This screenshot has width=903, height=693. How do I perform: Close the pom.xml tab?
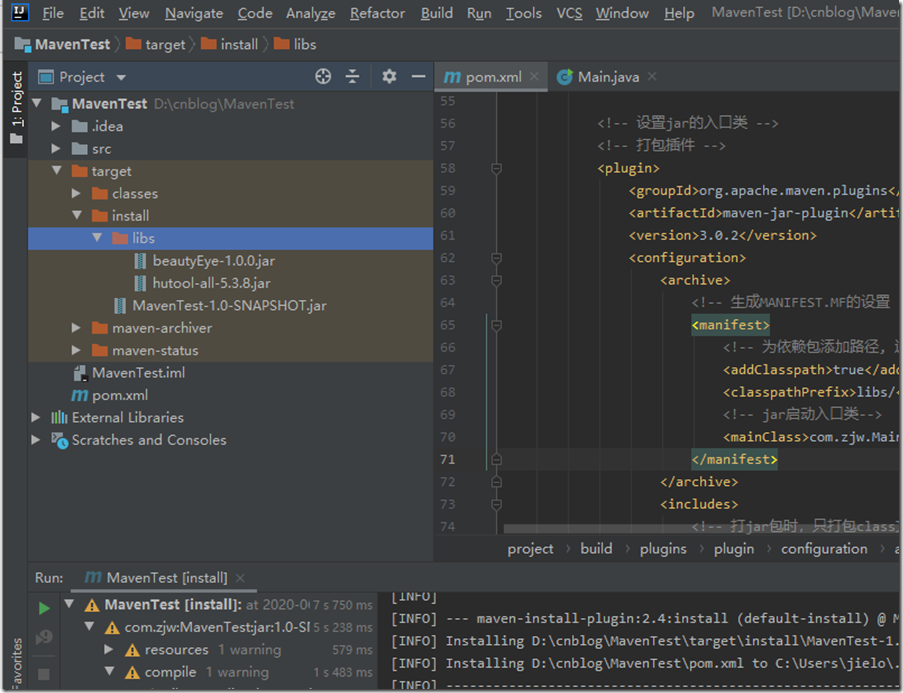coord(534,76)
